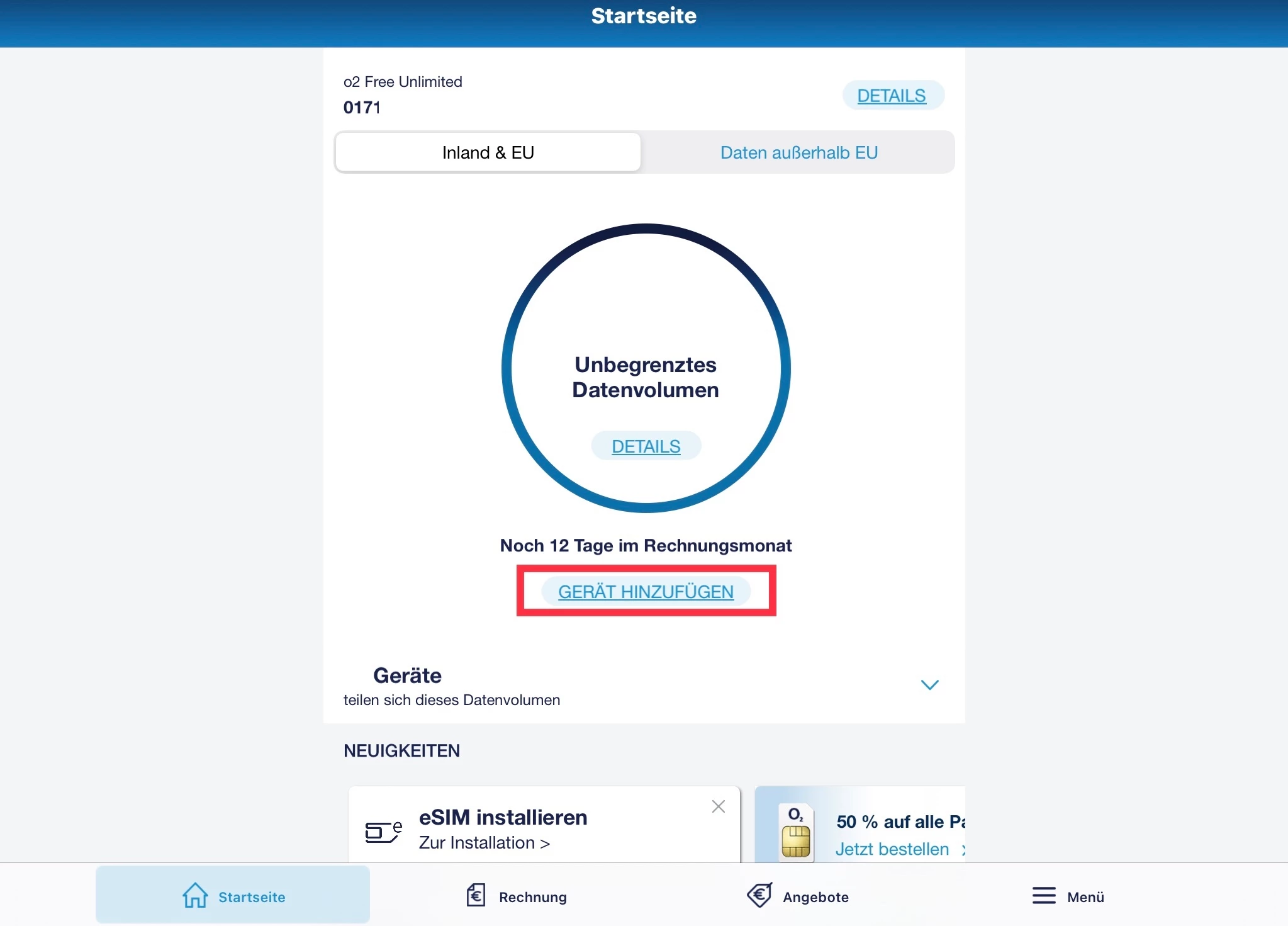
Task: Tap GERÄT HINZUFÜGEN link
Action: (x=646, y=592)
